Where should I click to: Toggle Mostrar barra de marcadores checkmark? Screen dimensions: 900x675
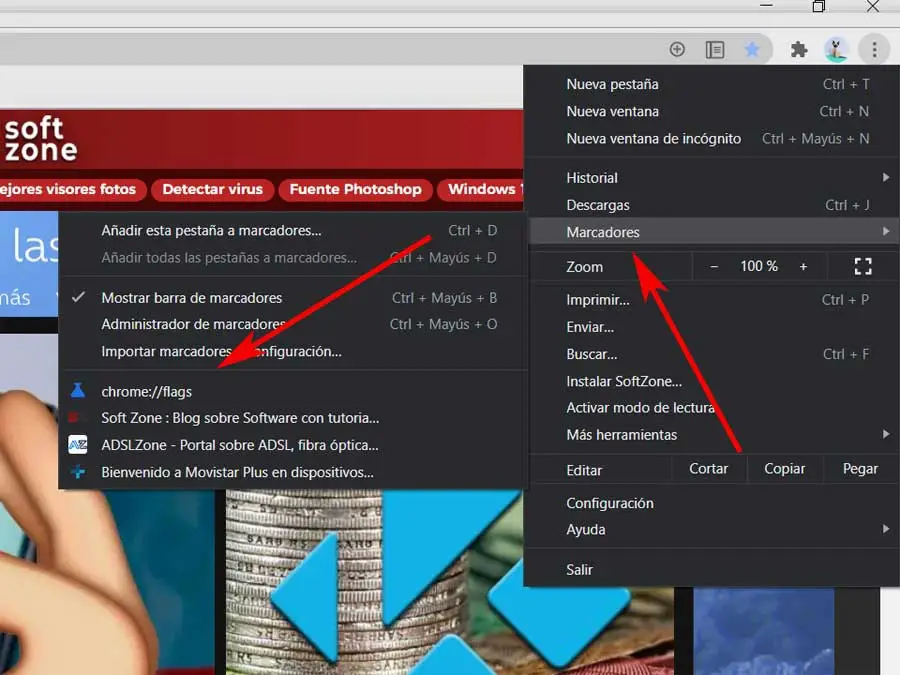click(x=79, y=297)
